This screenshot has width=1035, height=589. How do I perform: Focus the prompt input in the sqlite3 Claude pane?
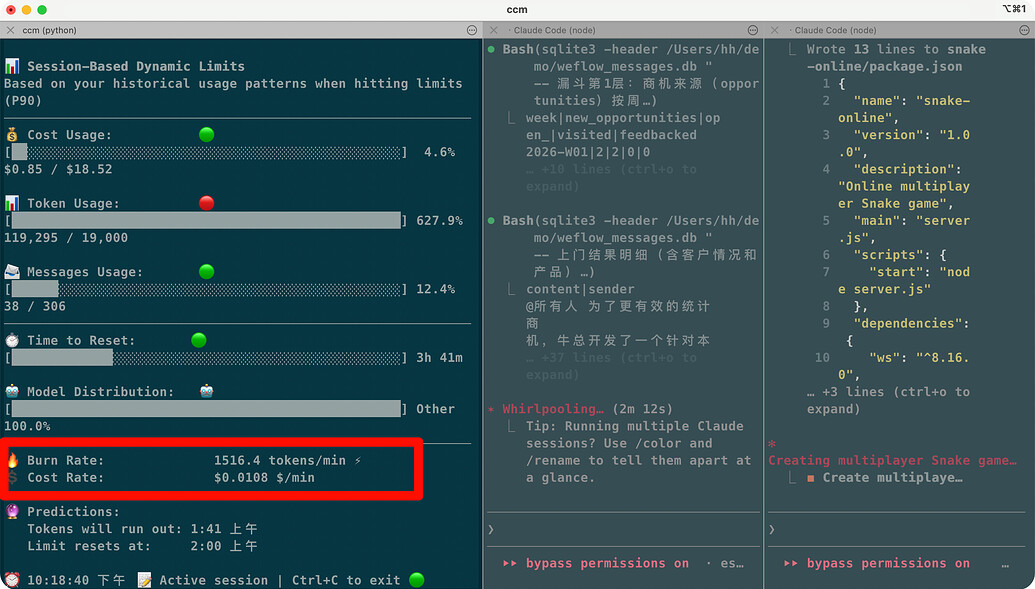pos(624,530)
